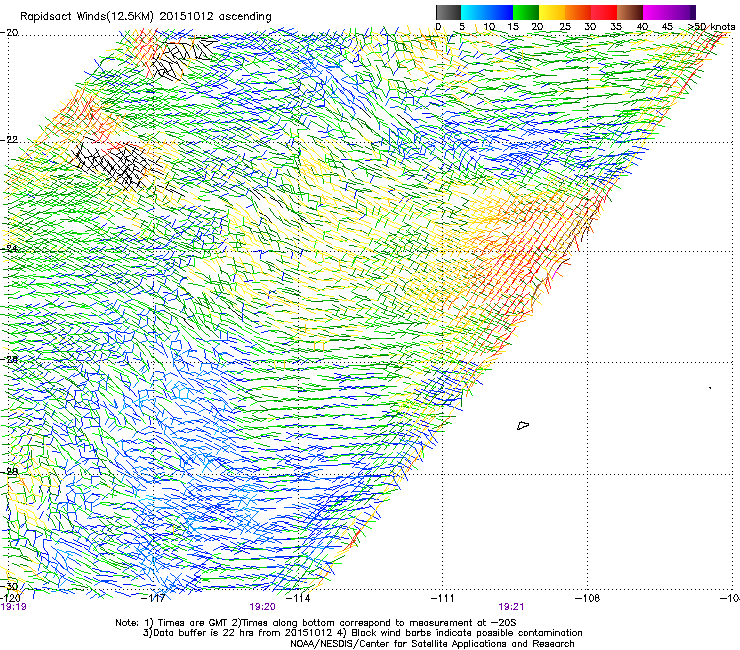Image resolution: width=740 pixels, height=650 pixels.
Task: Click the colorbar '35' speed label
Action: (616, 27)
